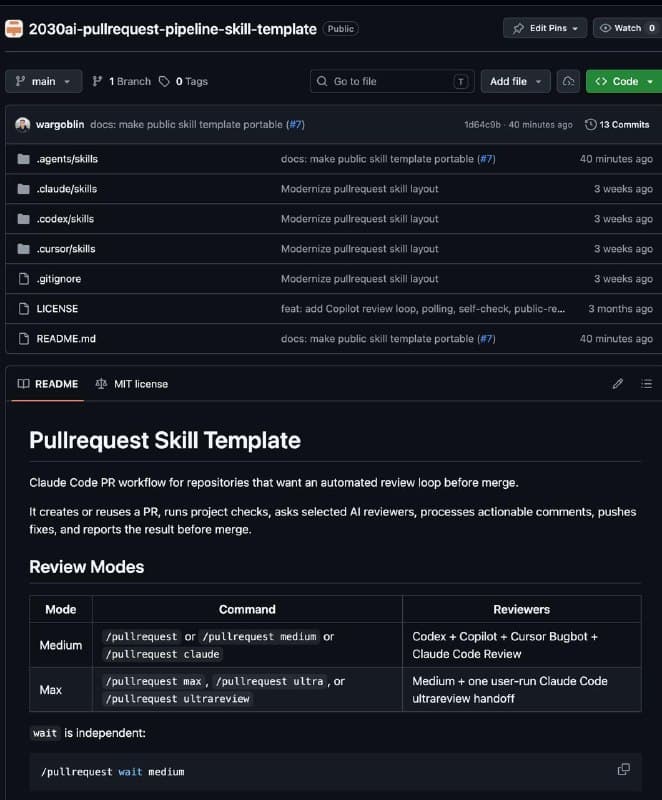Click the LICENSE row 3 months ago timestamp
The image size is (662, 800).
tap(620, 309)
